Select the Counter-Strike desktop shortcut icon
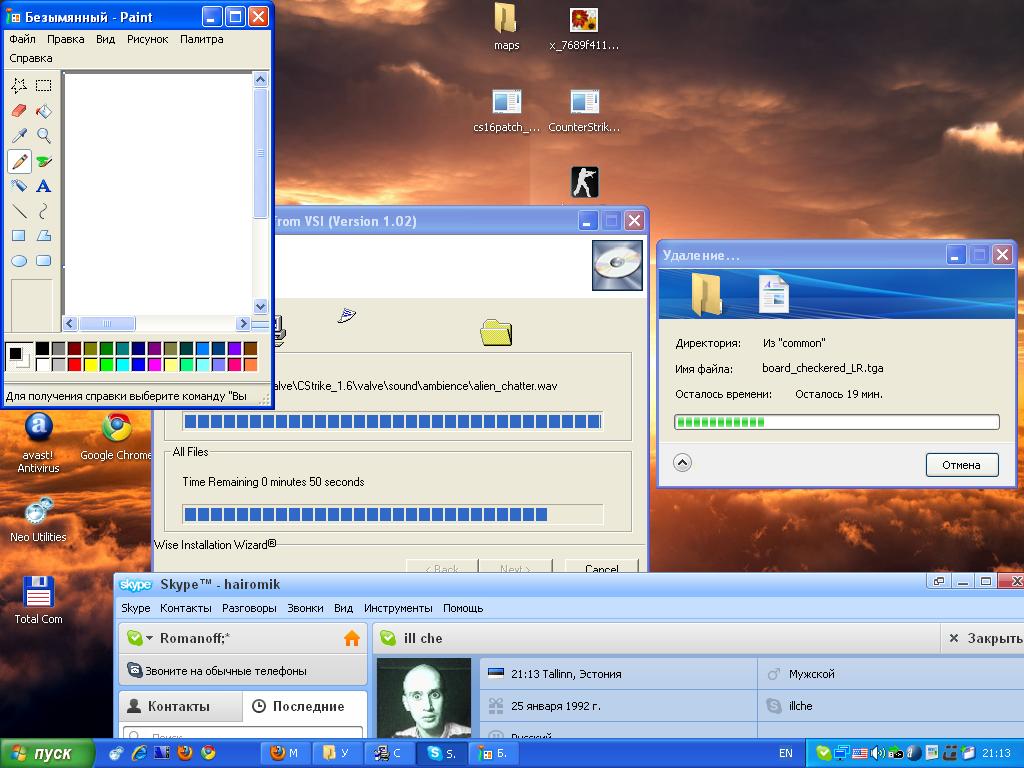 click(x=584, y=182)
